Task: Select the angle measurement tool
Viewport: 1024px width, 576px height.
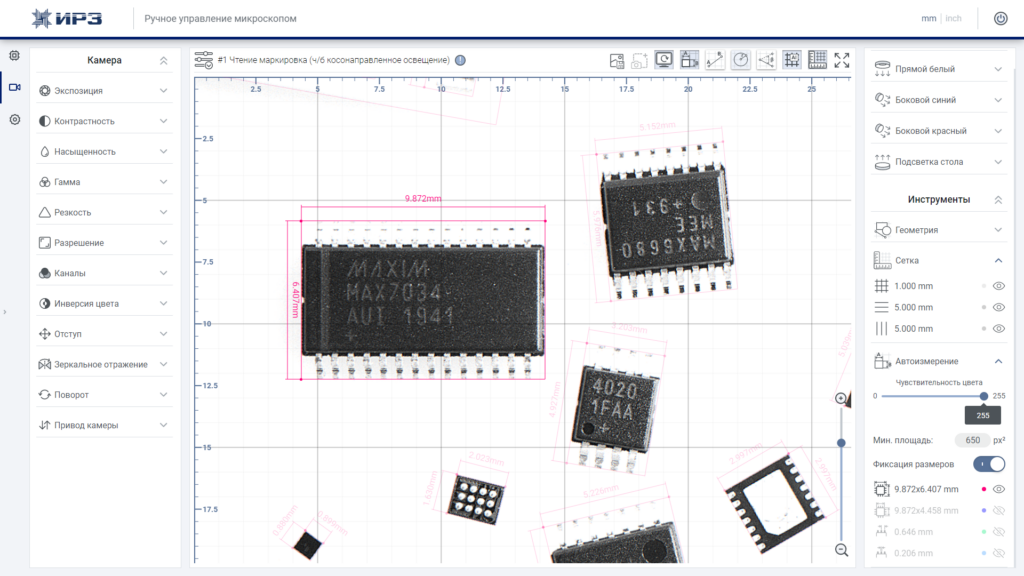Action: 766,60
